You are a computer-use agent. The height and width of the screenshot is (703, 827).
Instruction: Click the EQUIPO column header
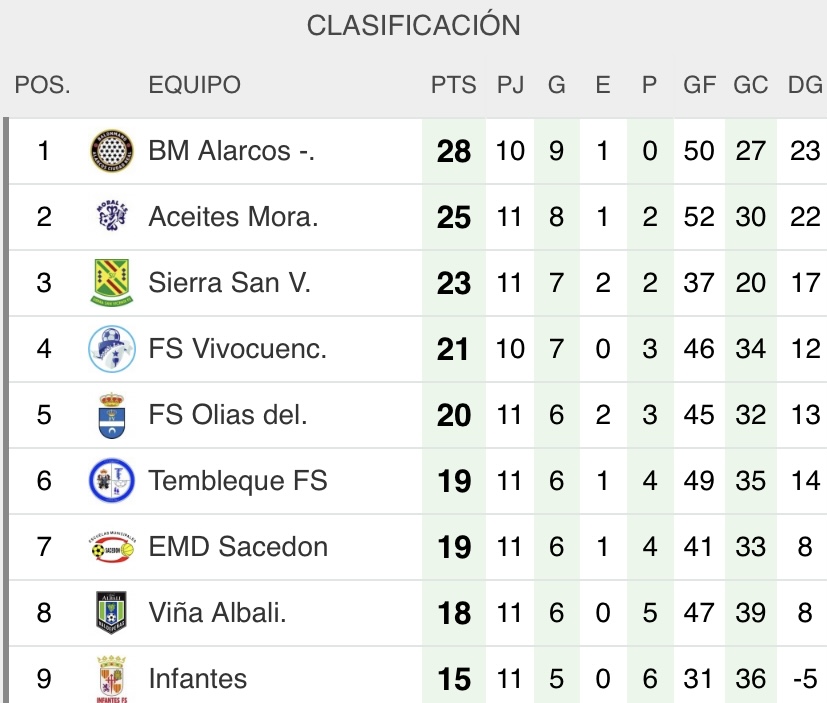[194, 85]
